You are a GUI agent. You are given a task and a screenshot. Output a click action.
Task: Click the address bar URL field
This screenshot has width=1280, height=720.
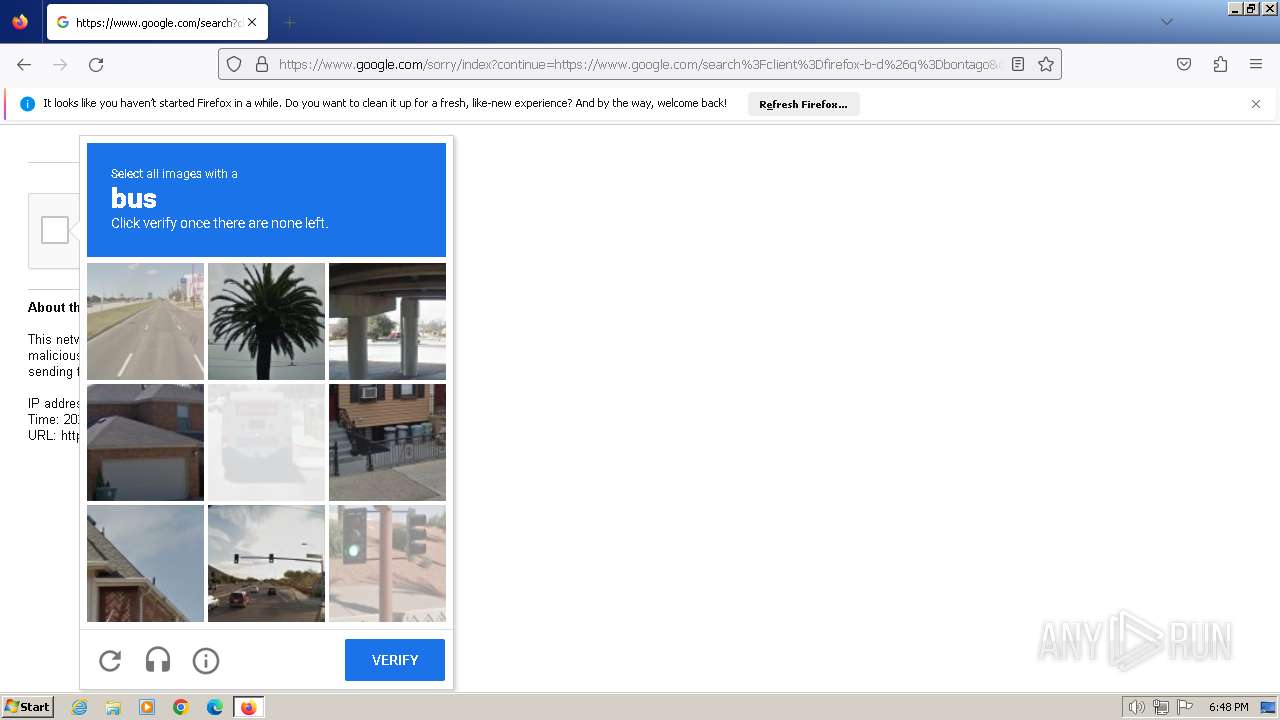pos(640,64)
